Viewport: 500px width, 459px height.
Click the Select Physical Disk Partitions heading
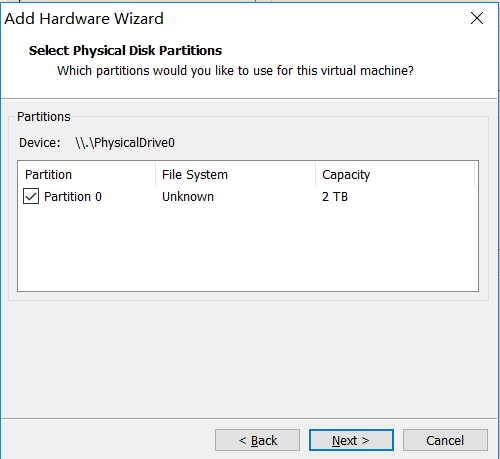coord(125,51)
